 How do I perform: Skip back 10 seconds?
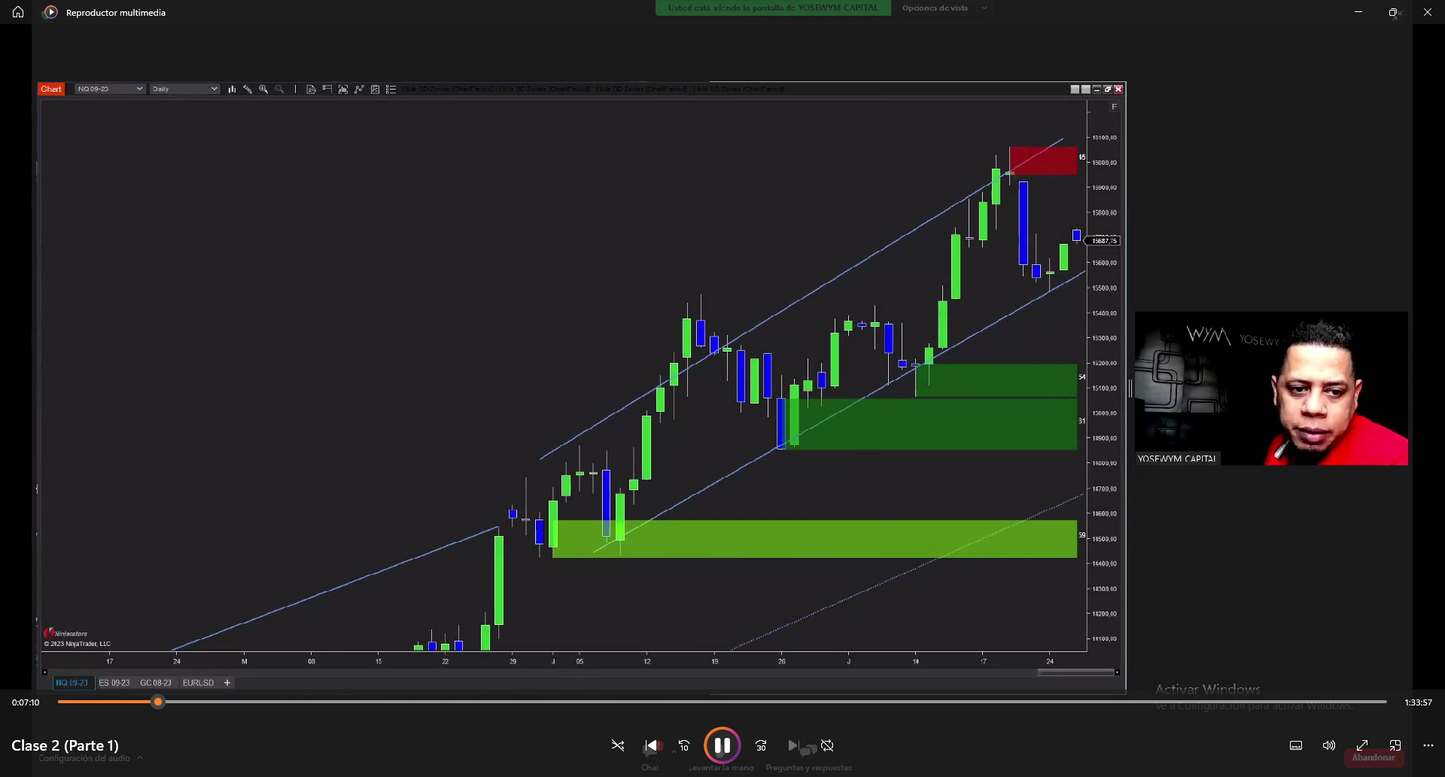(x=684, y=746)
